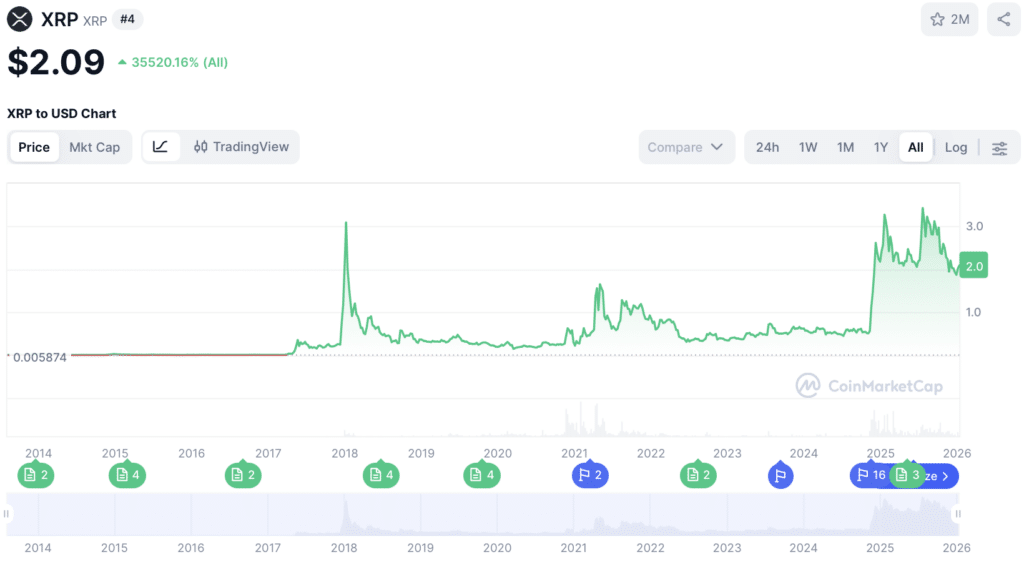1024x572 pixels.
Task: Select 1W time range
Action: (808, 147)
